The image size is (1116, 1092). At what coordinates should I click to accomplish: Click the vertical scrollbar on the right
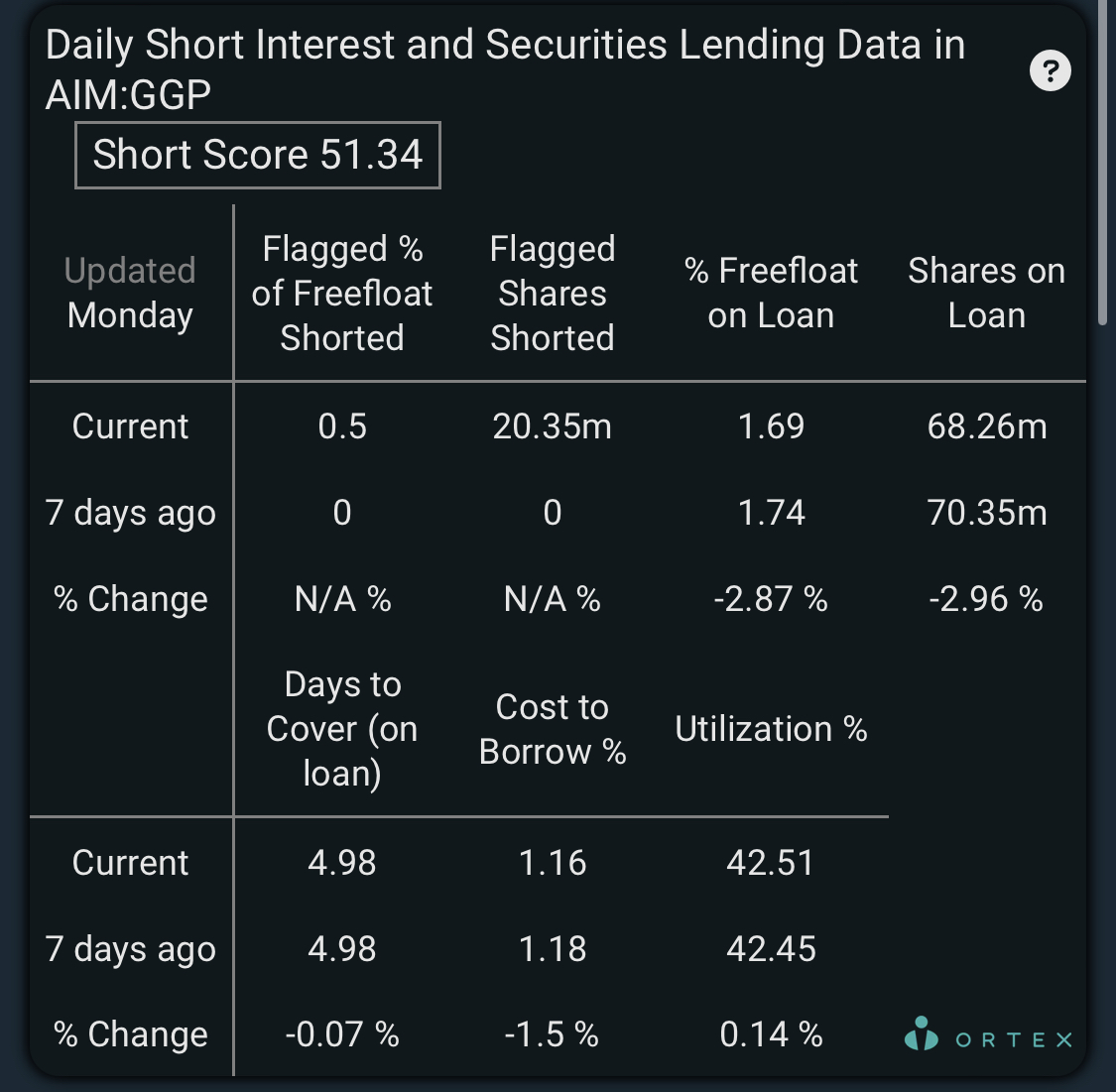[1103, 164]
